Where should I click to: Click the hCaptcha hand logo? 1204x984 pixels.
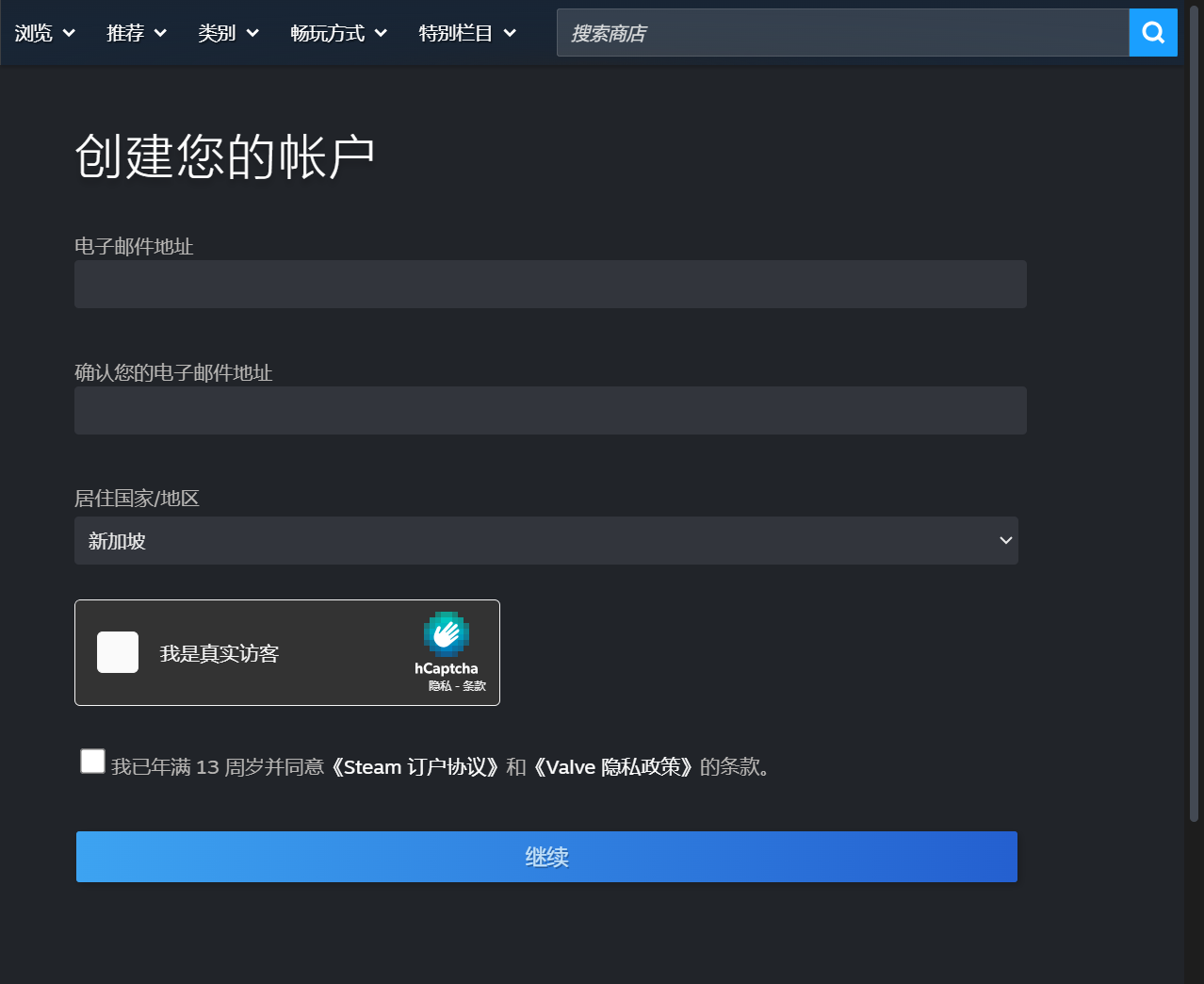(447, 634)
